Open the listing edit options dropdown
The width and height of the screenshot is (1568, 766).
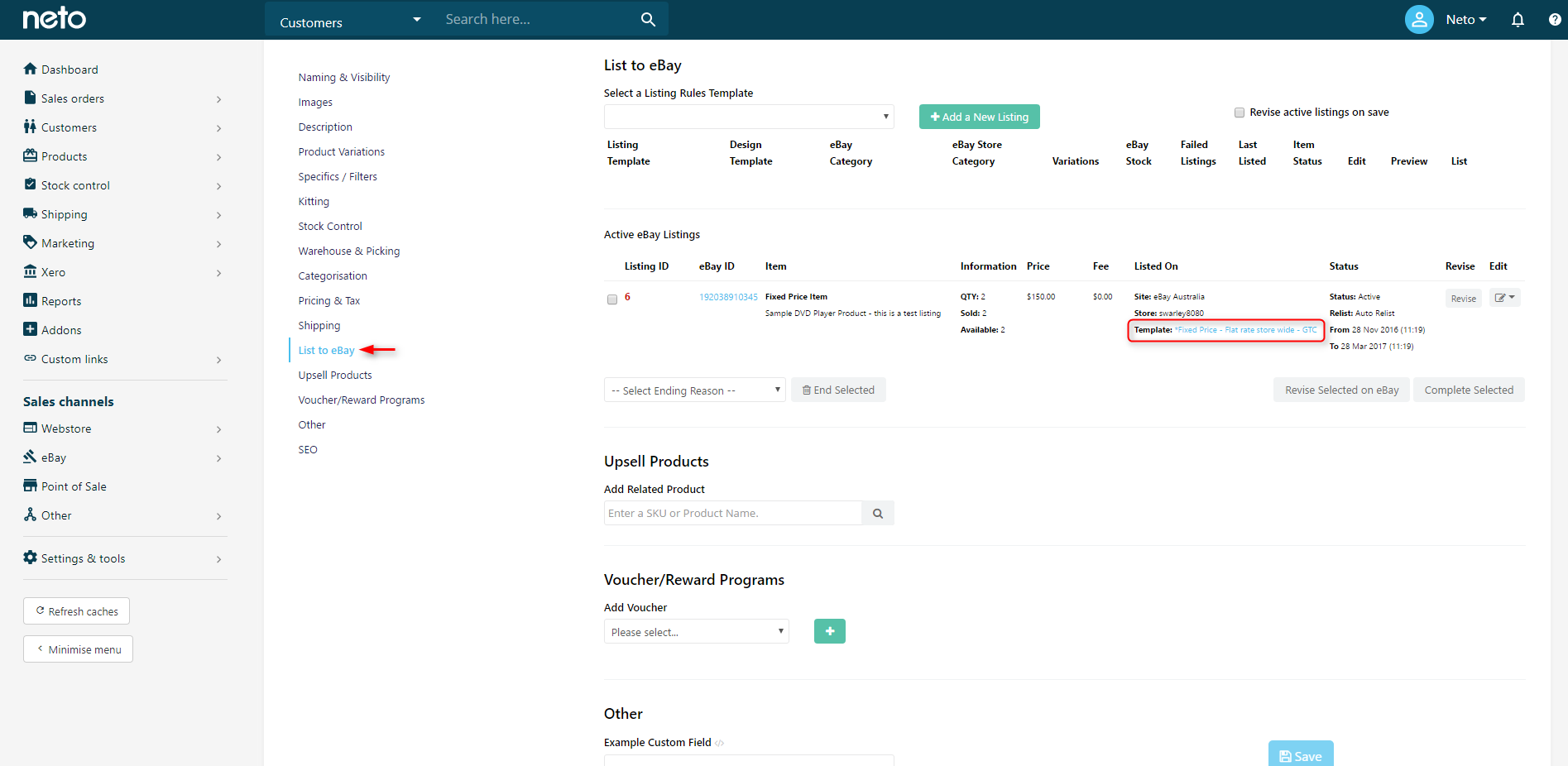point(1505,298)
